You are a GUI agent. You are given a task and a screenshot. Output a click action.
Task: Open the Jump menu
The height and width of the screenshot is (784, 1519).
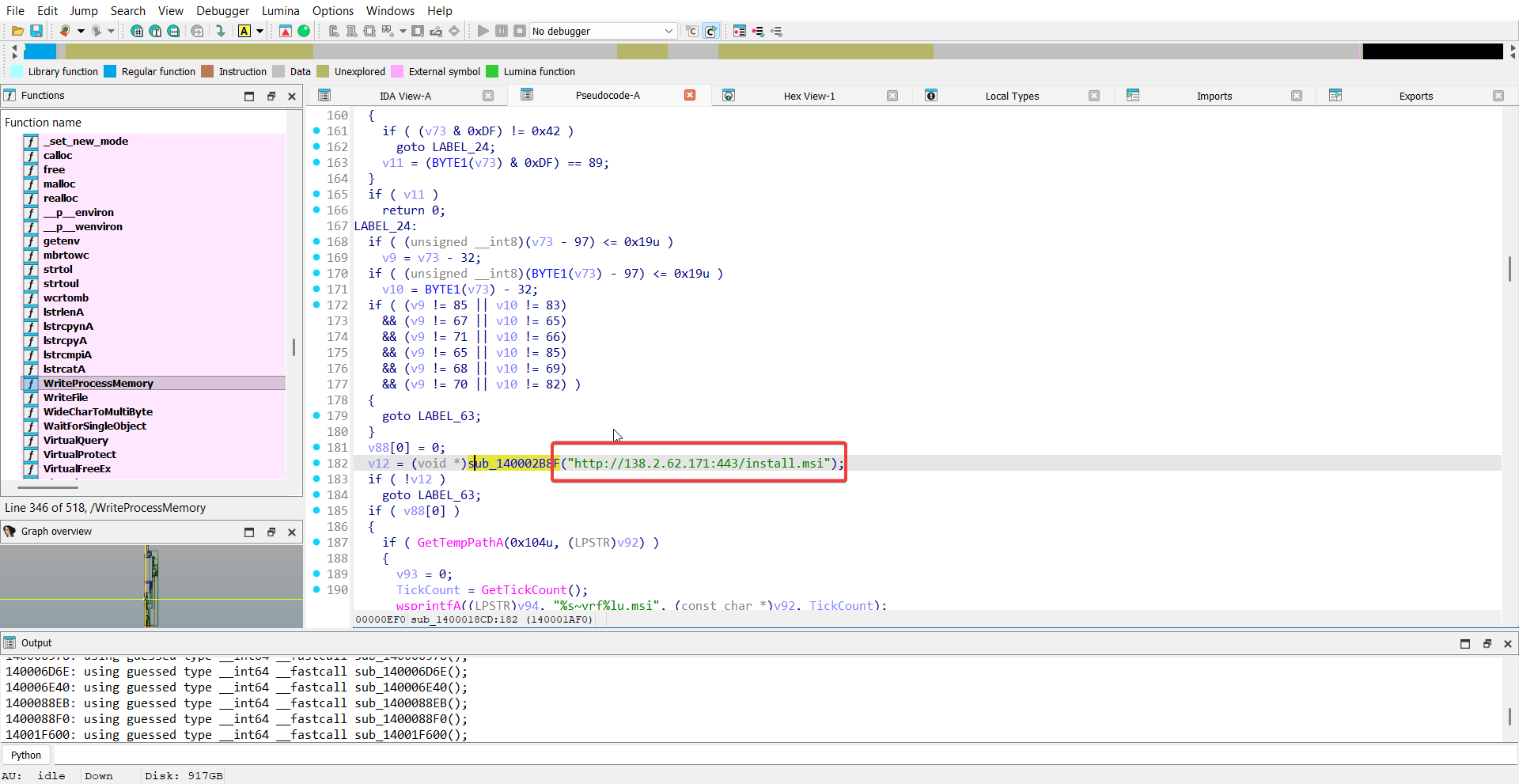[x=84, y=10]
